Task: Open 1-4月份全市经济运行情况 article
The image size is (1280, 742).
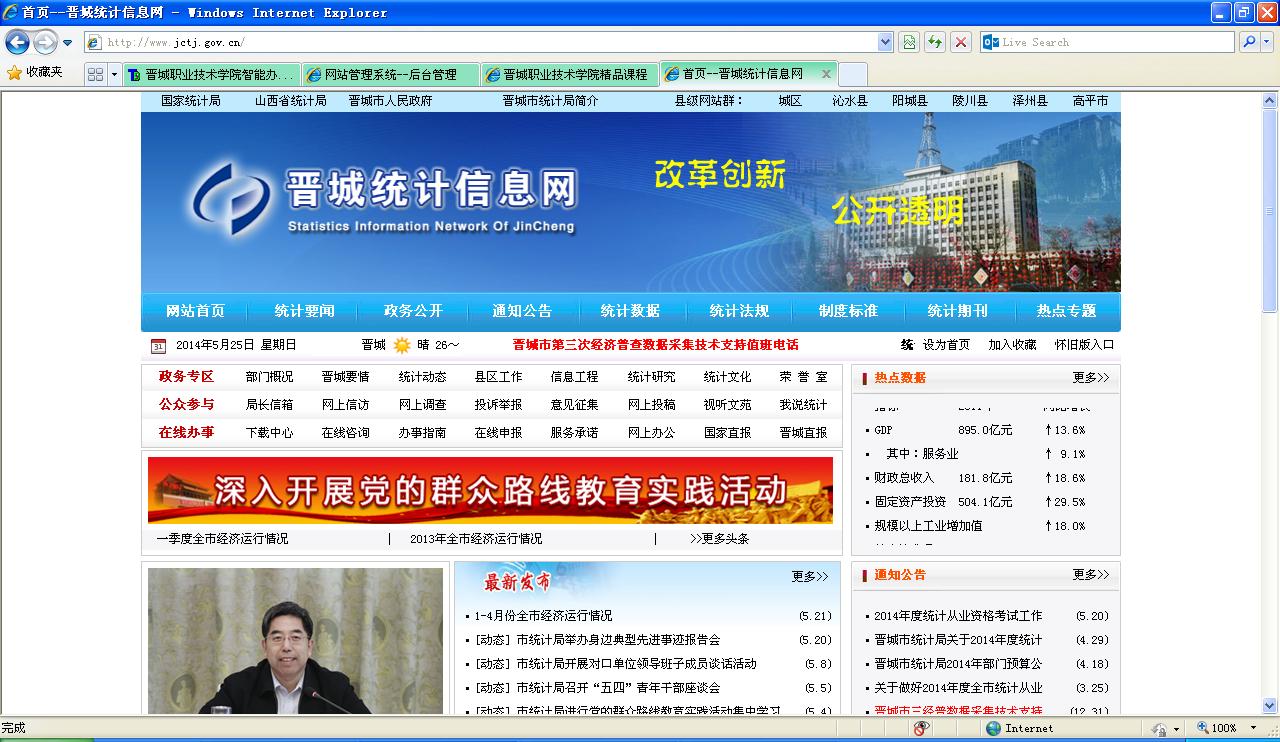Action: pos(543,616)
